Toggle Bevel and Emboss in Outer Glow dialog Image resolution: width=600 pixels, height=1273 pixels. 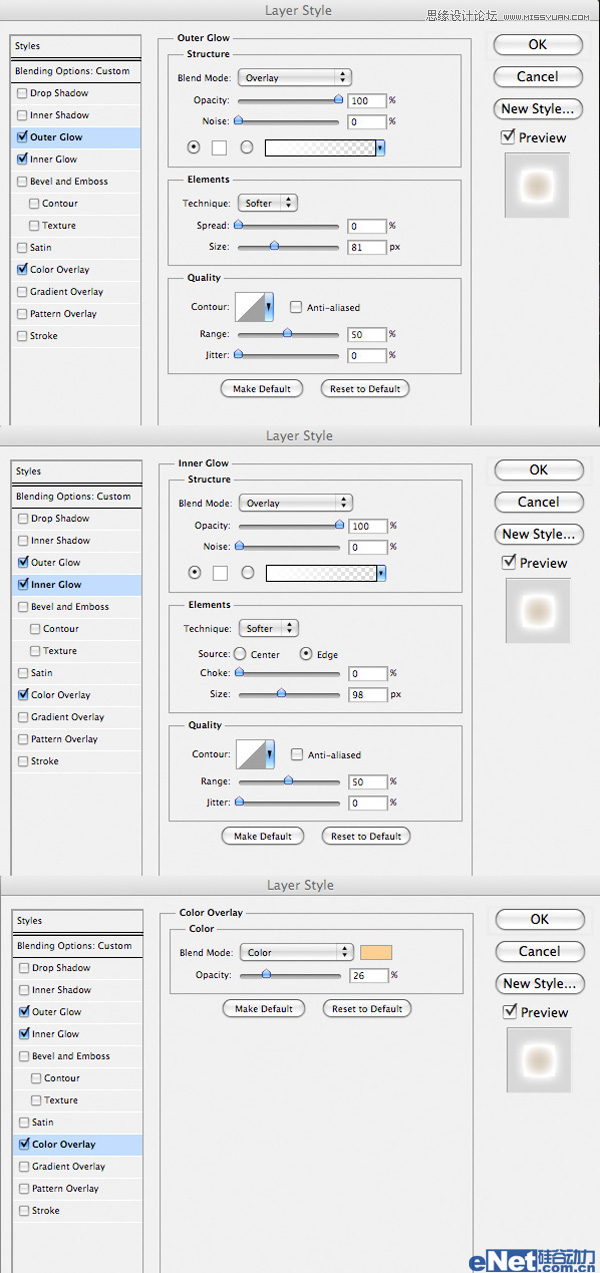click(x=22, y=181)
